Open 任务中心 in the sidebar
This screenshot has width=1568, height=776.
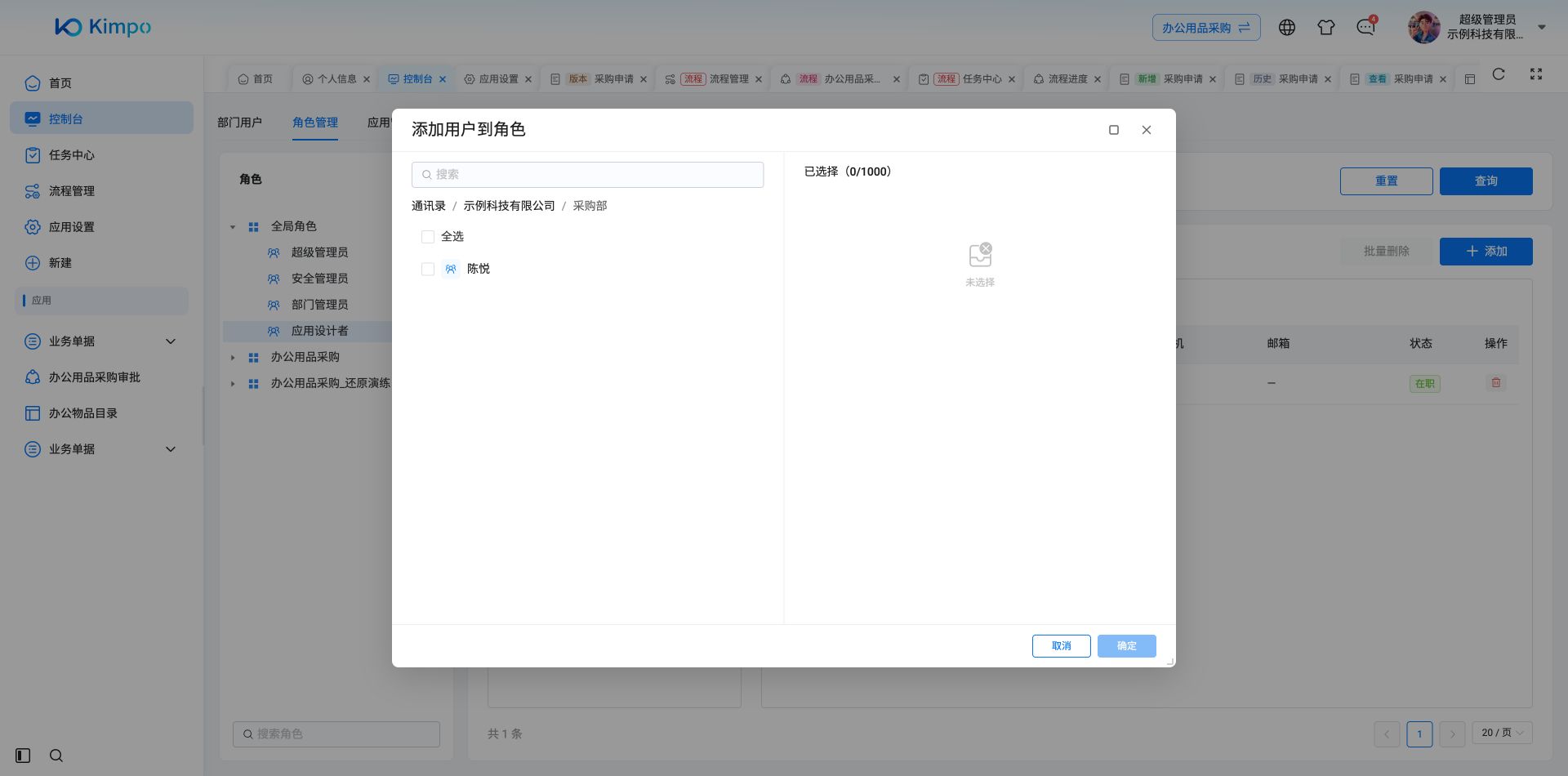[101, 155]
